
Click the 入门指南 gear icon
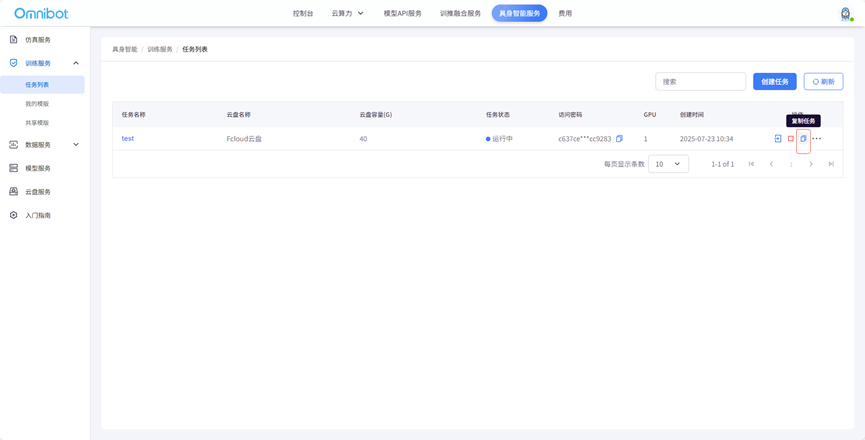pos(14,215)
